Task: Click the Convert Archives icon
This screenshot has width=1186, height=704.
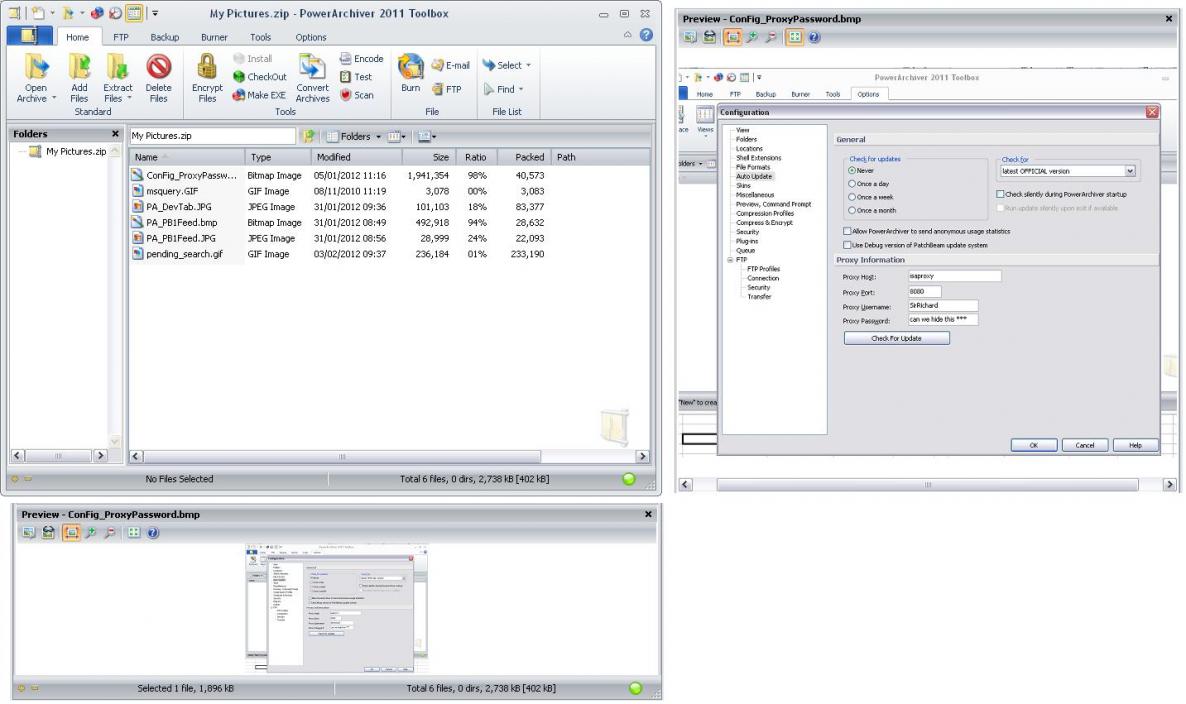Action: (312, 67)
